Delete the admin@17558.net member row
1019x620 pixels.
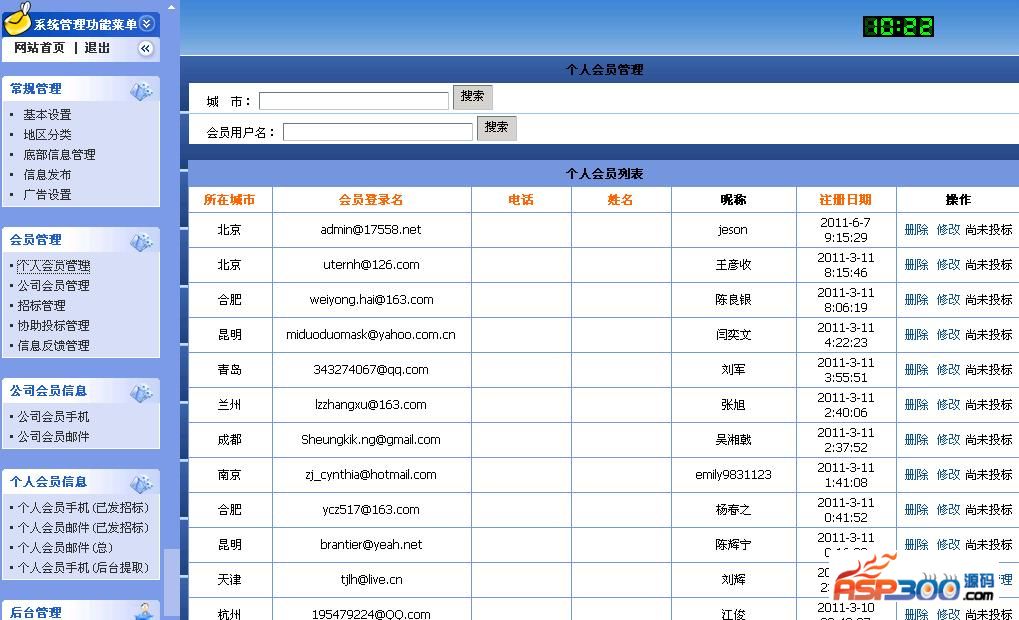coord(916,230)
